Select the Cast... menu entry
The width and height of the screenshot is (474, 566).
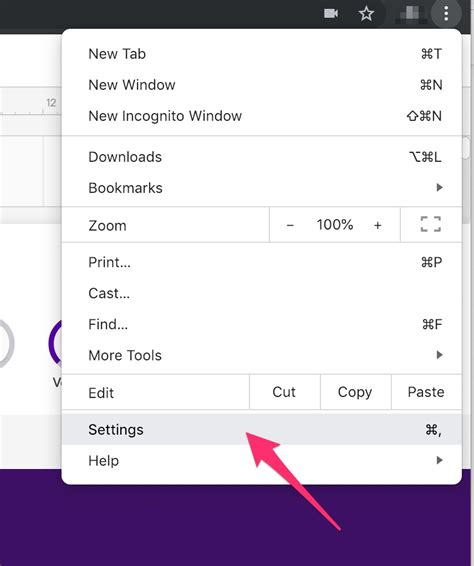tap(262, 293)
